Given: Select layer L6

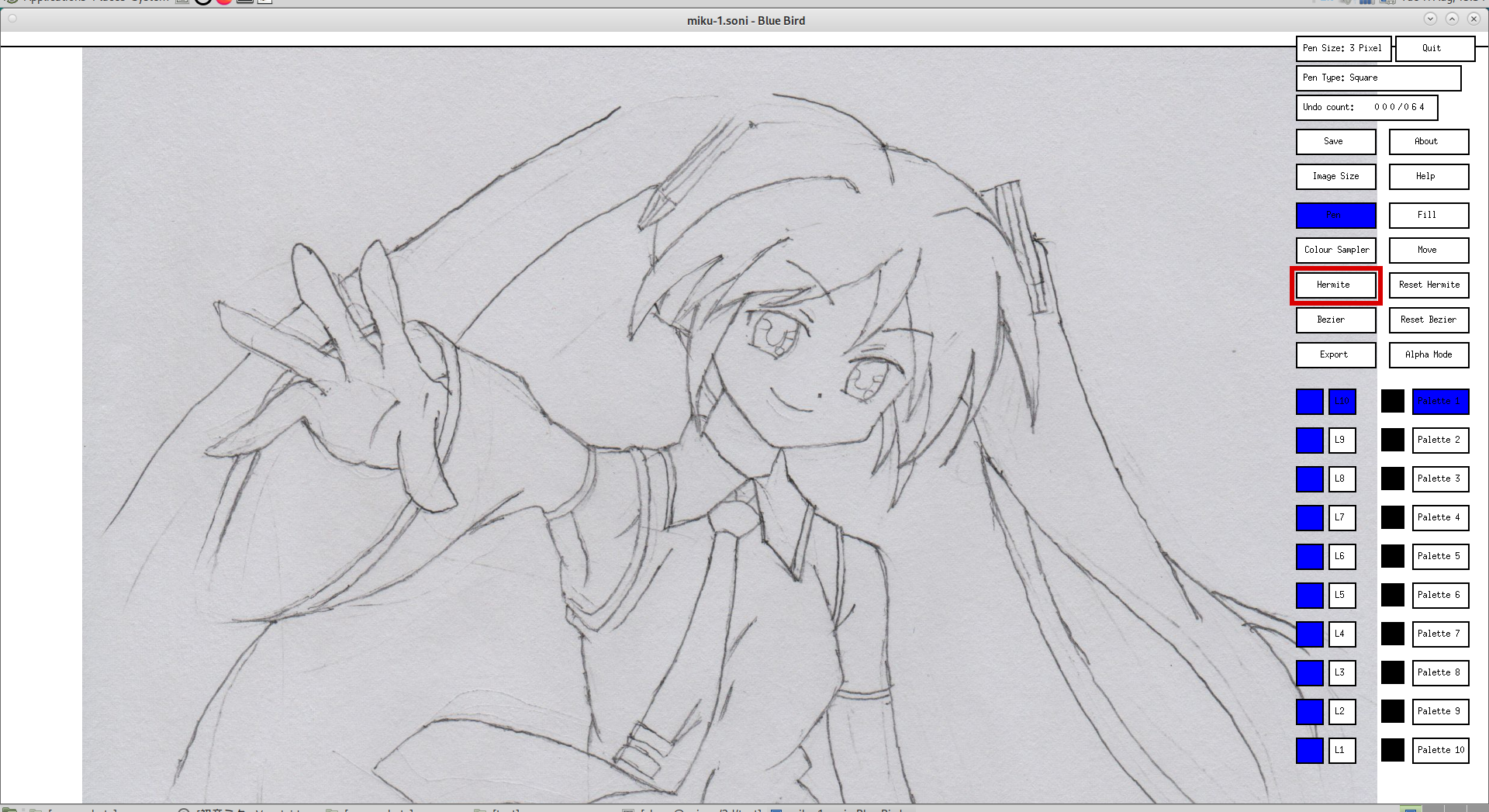Looking at the screenshot, I should click(1342, 556).
